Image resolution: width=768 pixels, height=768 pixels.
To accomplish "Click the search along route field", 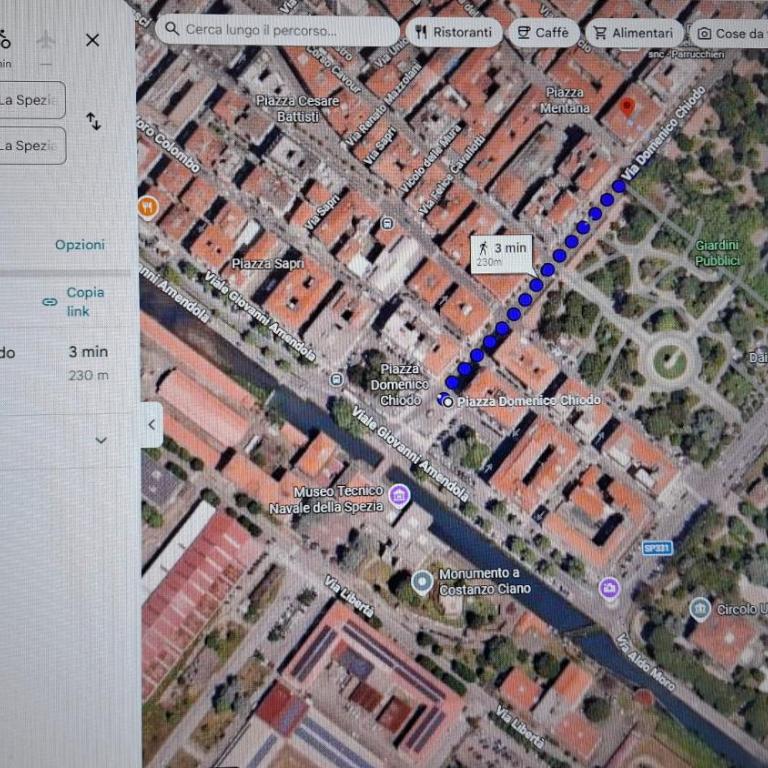I will coord(278,30).
